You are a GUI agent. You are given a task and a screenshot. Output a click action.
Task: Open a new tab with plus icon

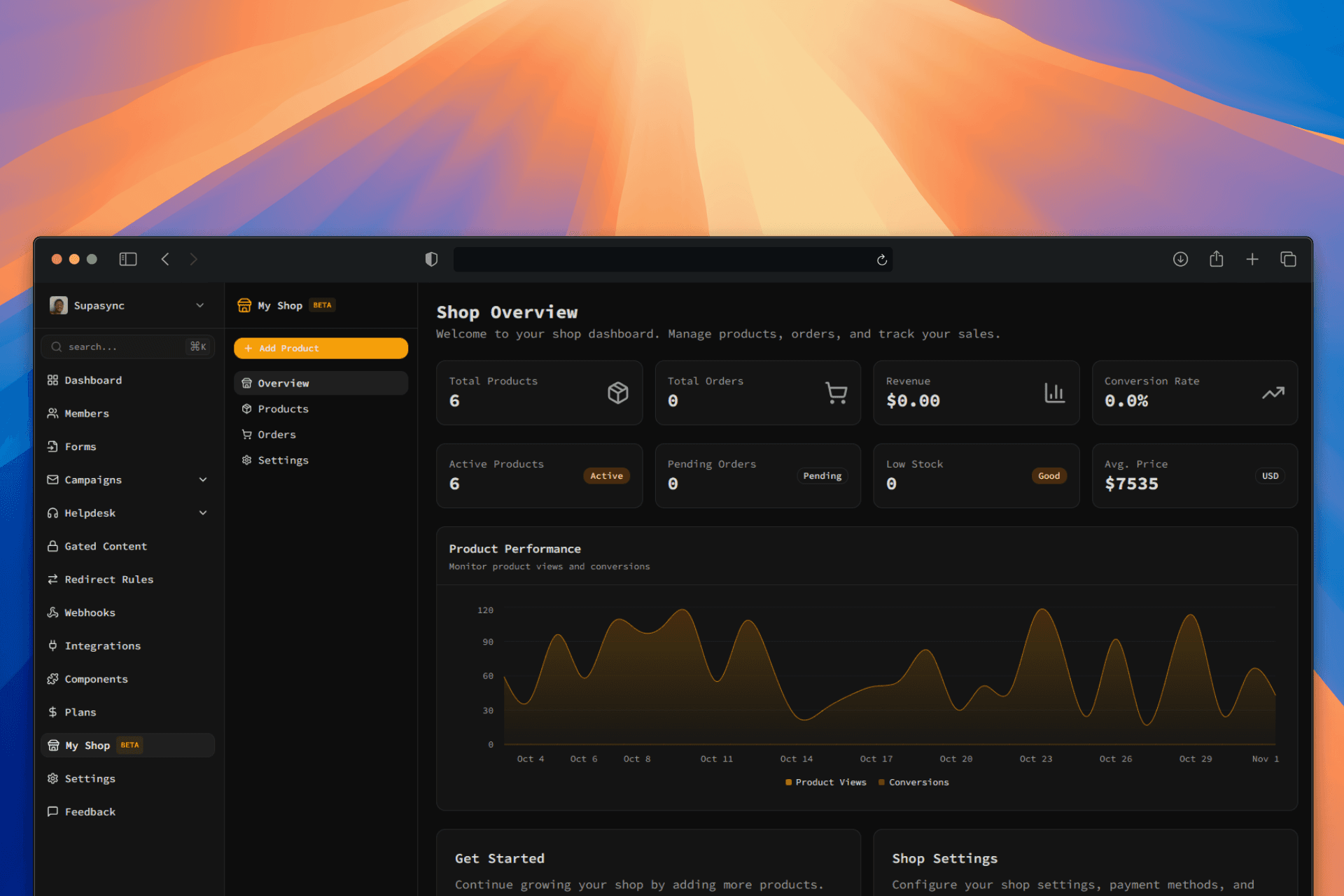coord(1252,259)
